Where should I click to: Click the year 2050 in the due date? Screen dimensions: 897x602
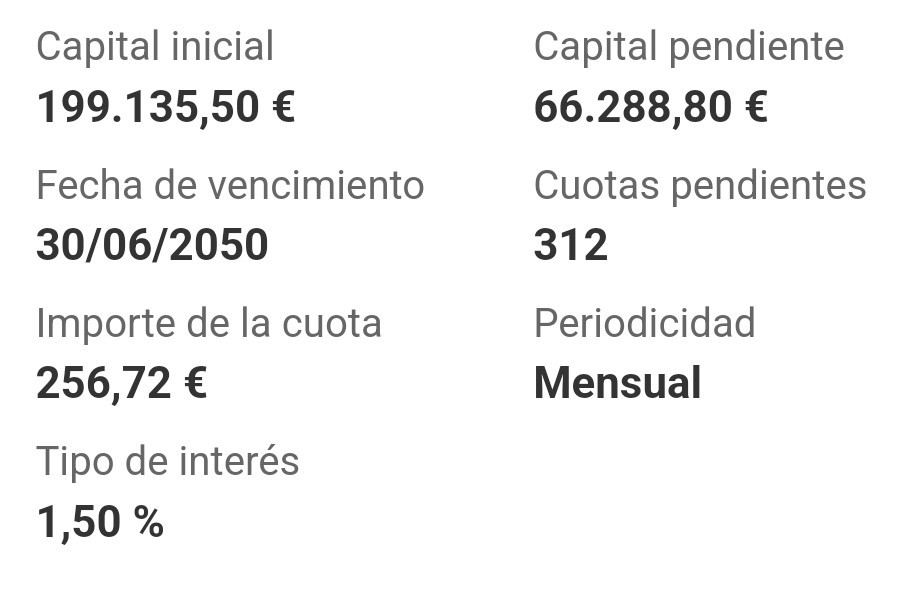[219, 245]
